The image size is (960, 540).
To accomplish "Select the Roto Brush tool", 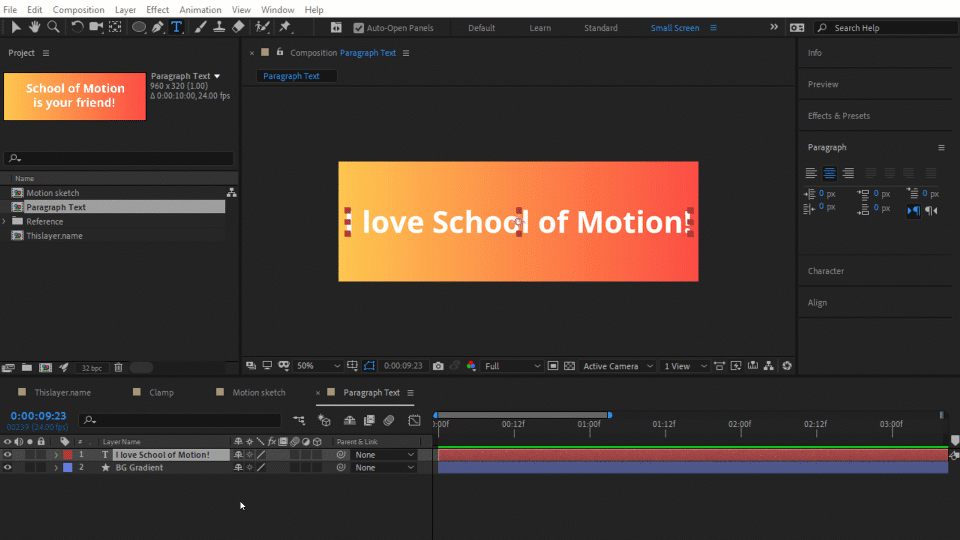I will pyautogui.click(x=262, y=27).
